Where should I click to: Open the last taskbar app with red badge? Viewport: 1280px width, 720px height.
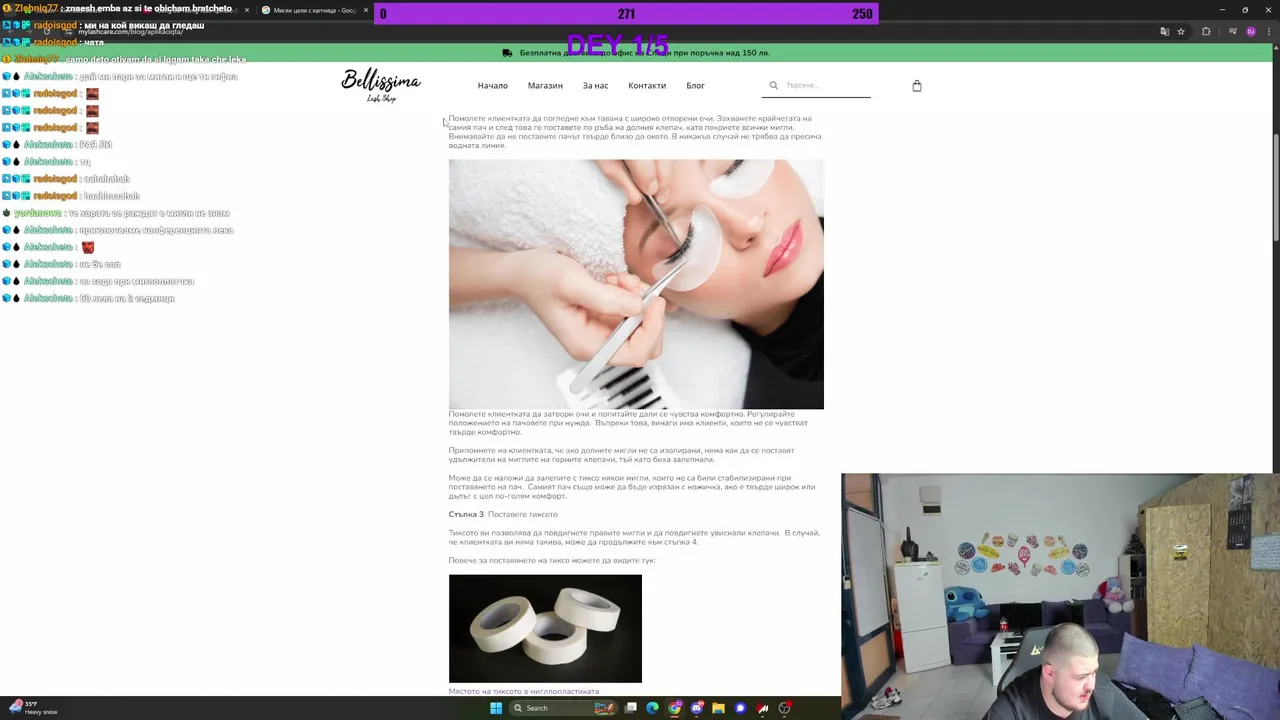785,708
